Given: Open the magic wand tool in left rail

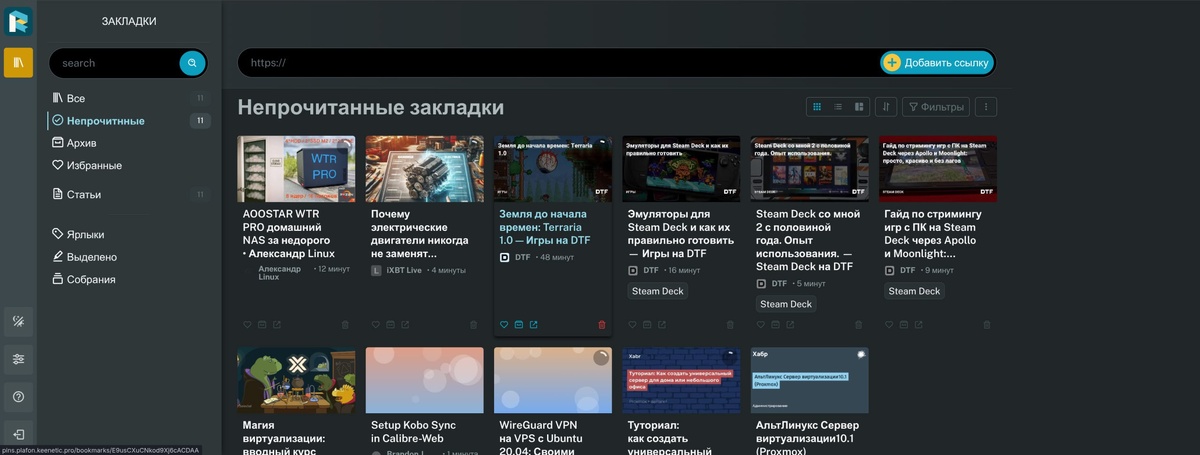Looking at the screenshot, I should 18,321.
